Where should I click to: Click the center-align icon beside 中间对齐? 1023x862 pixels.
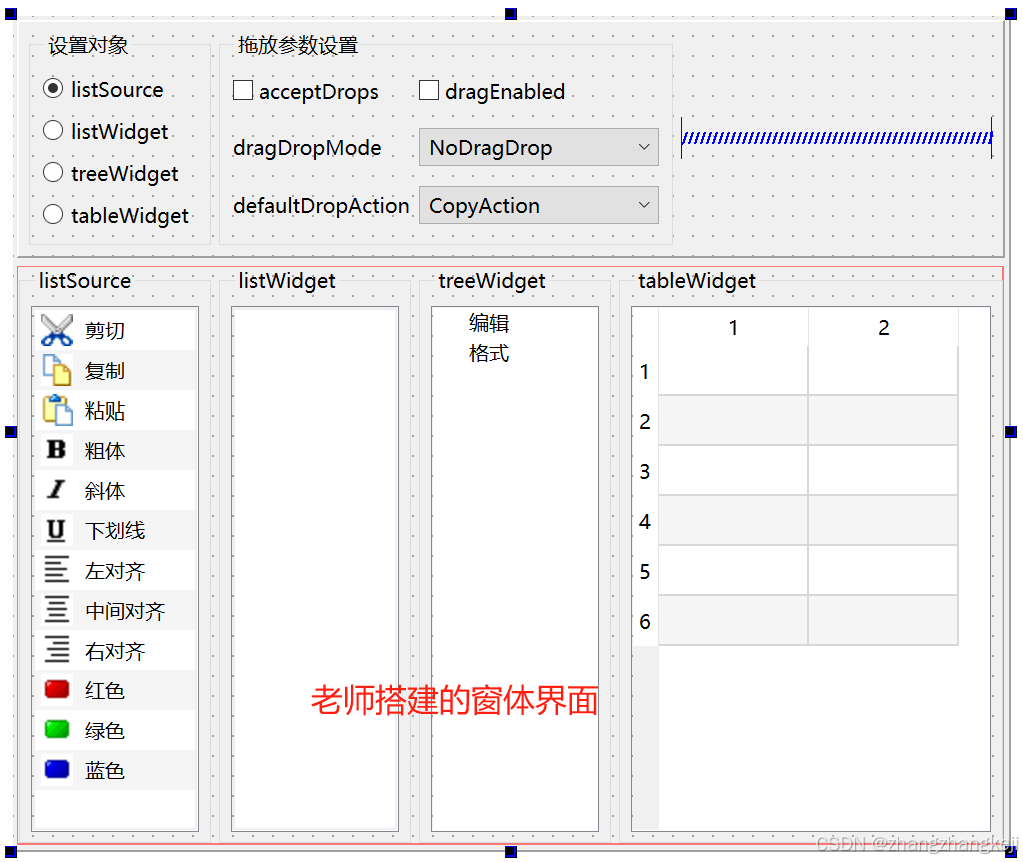click(x=56, y=609)
